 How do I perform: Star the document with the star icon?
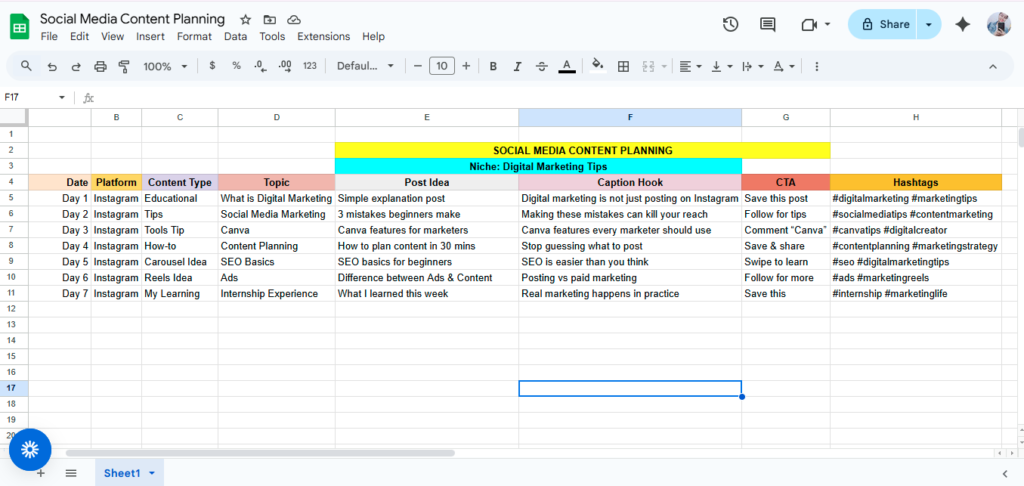point(246,20)
